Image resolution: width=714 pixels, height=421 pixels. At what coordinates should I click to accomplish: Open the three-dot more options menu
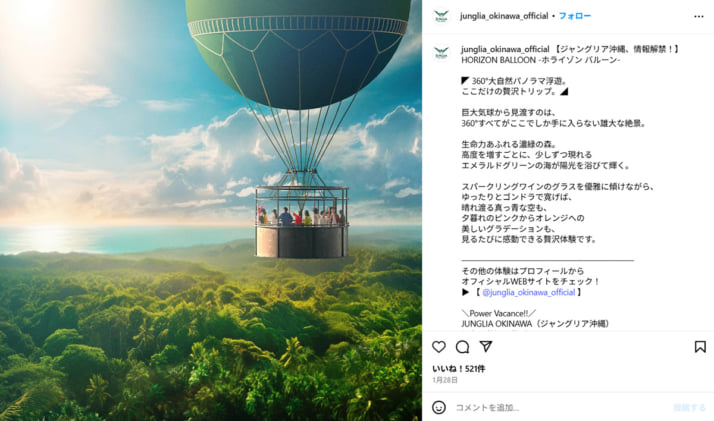699,16
